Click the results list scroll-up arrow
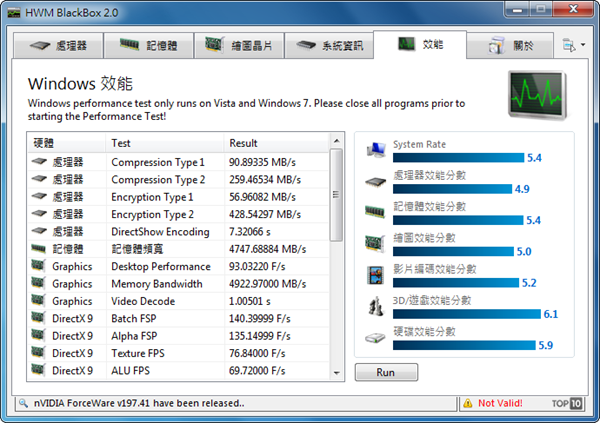The height and width of the screenshot is (423, 600). point(336,140)
